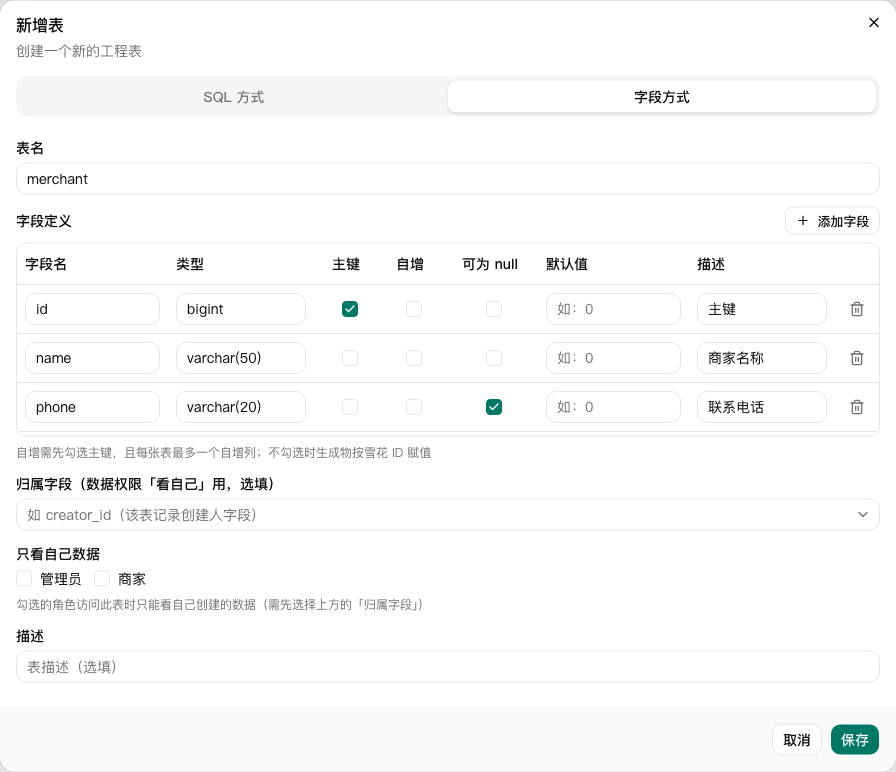The height and width of the screenshot is (772, 896).
Task: Uncheck nullable for phone field
Action: tap(494, 407)
